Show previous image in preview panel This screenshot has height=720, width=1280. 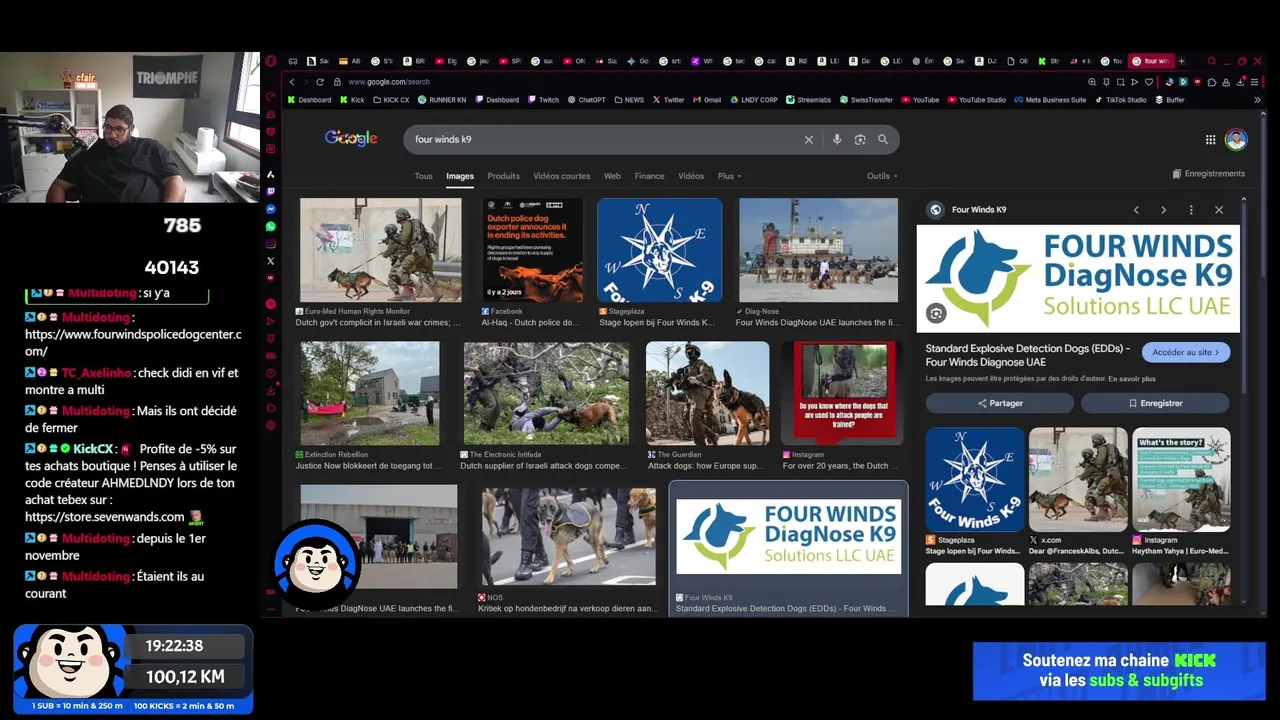1136,210
